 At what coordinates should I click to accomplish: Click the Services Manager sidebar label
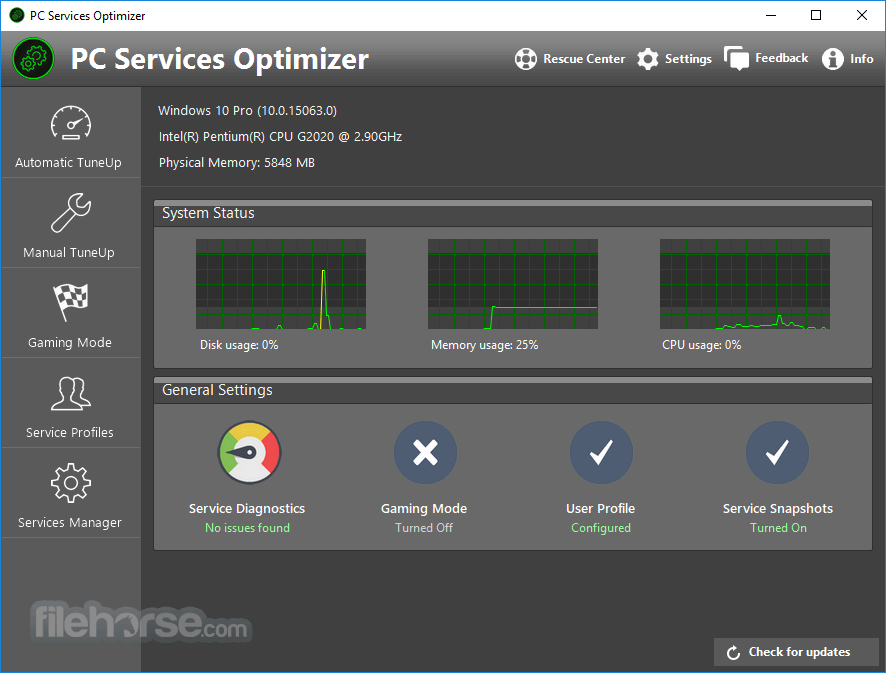tap(70, 523)
